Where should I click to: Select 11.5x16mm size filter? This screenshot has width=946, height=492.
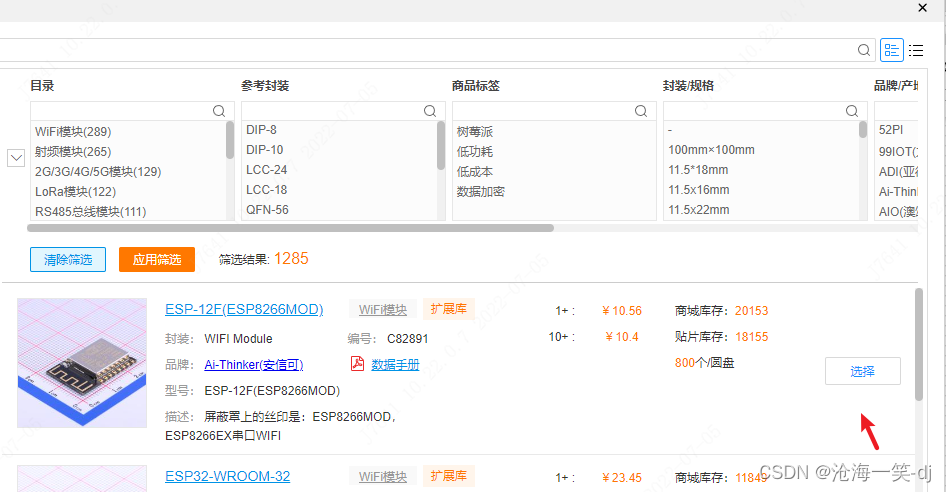click(699, 190)
